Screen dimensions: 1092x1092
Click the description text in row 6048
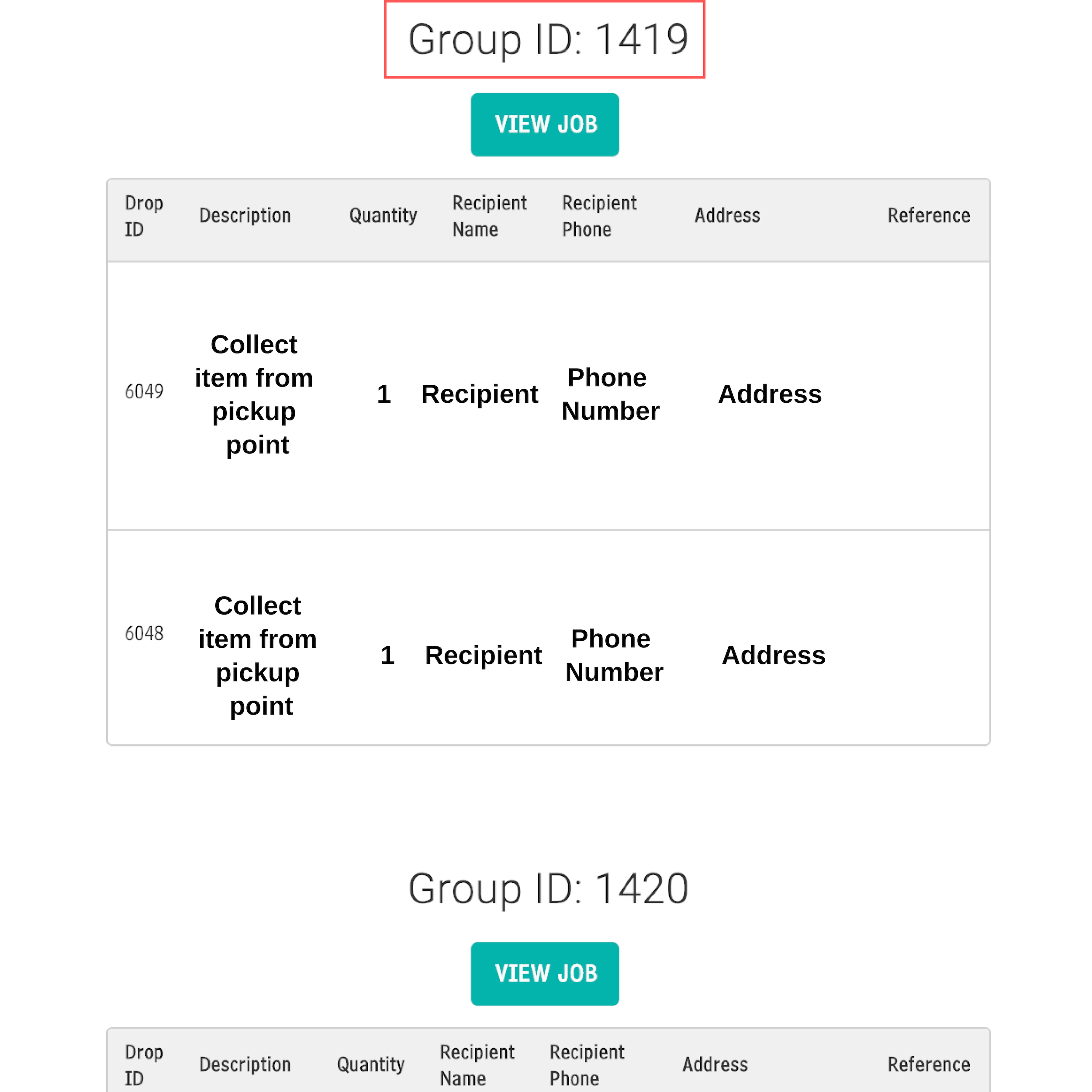(x=258, y=655)
